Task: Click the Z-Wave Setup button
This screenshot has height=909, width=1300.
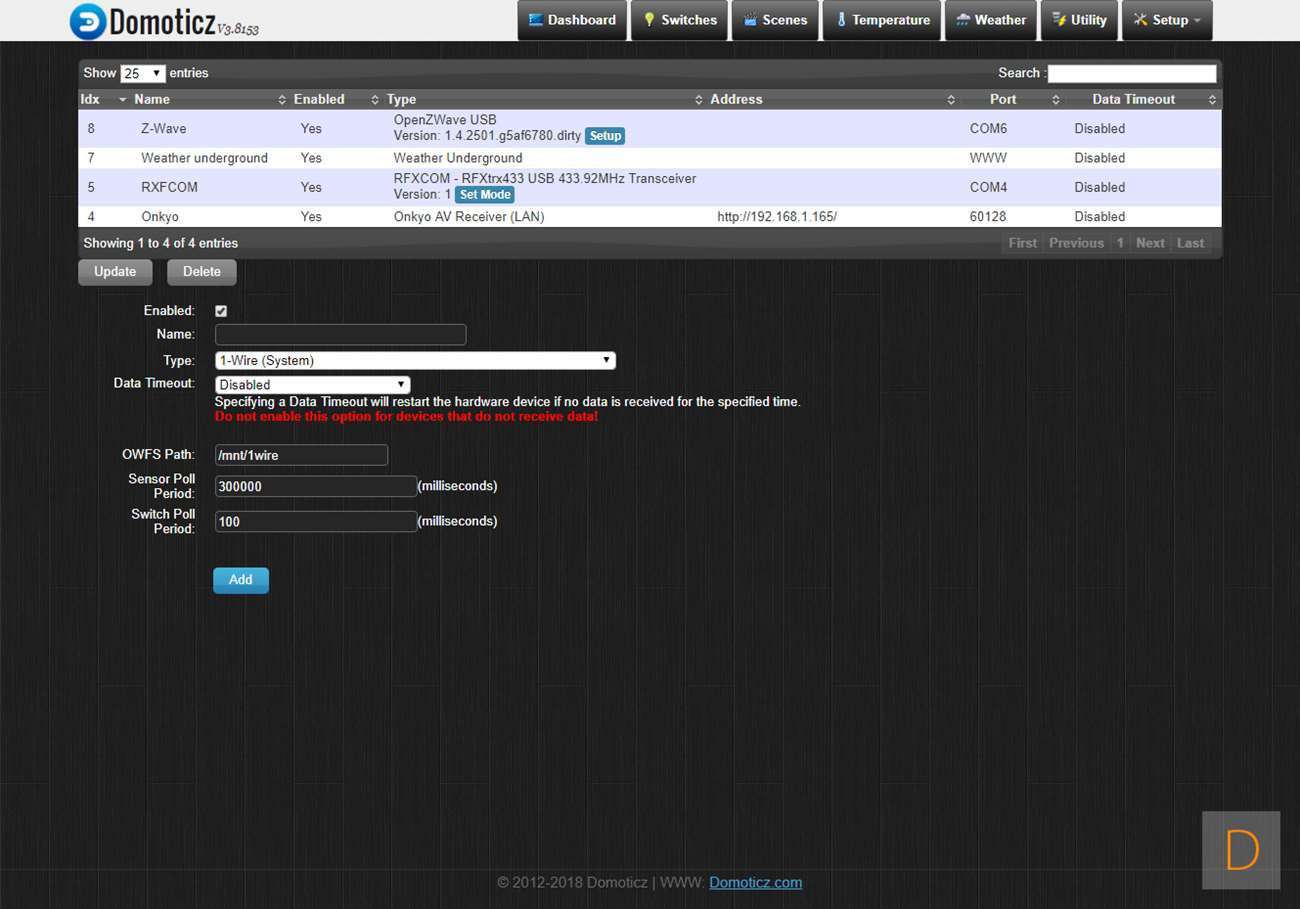Action: click(604, 136)
